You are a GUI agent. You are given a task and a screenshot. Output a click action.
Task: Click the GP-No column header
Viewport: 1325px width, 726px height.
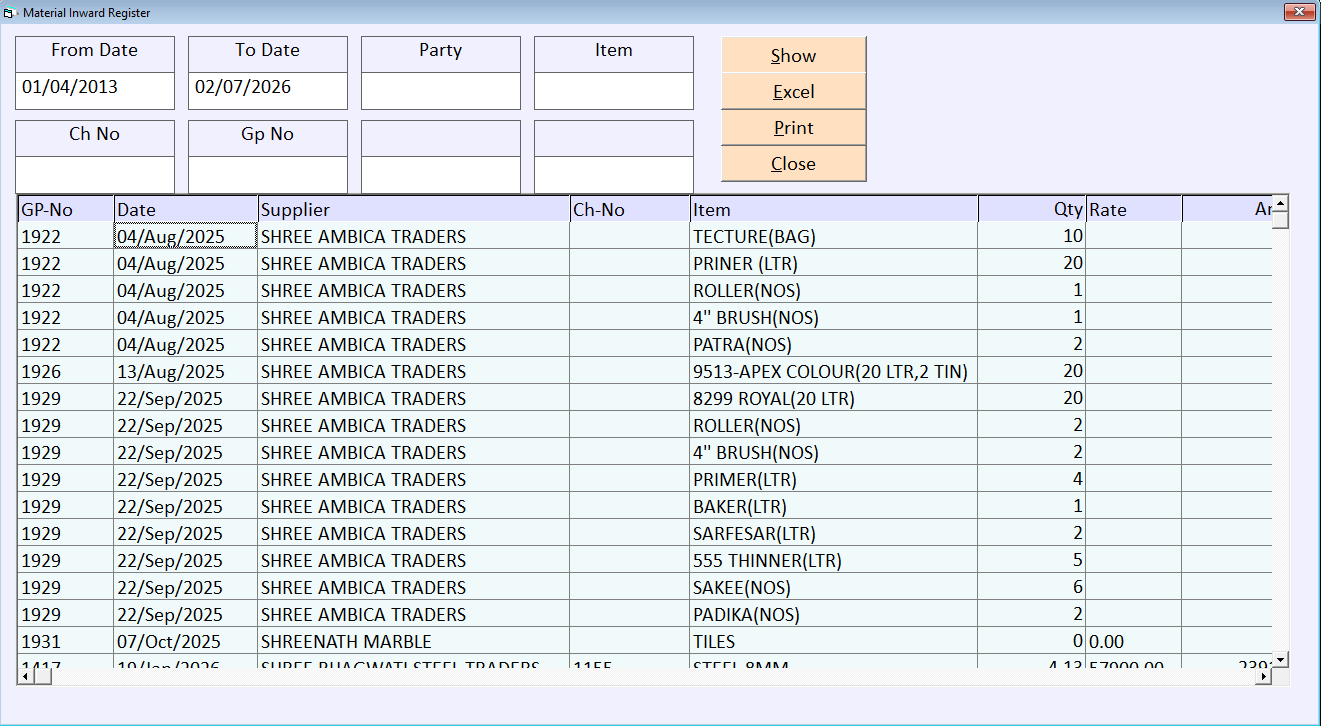66,209
